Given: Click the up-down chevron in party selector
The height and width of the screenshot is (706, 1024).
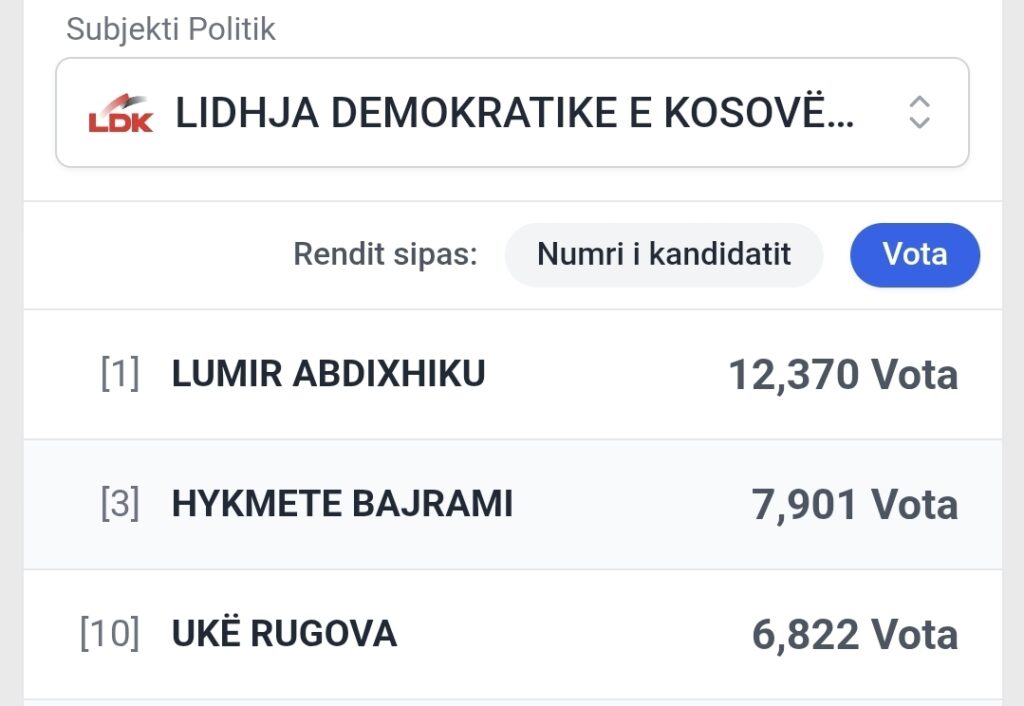Looking at the screenshot, I should tap(919, 113).
